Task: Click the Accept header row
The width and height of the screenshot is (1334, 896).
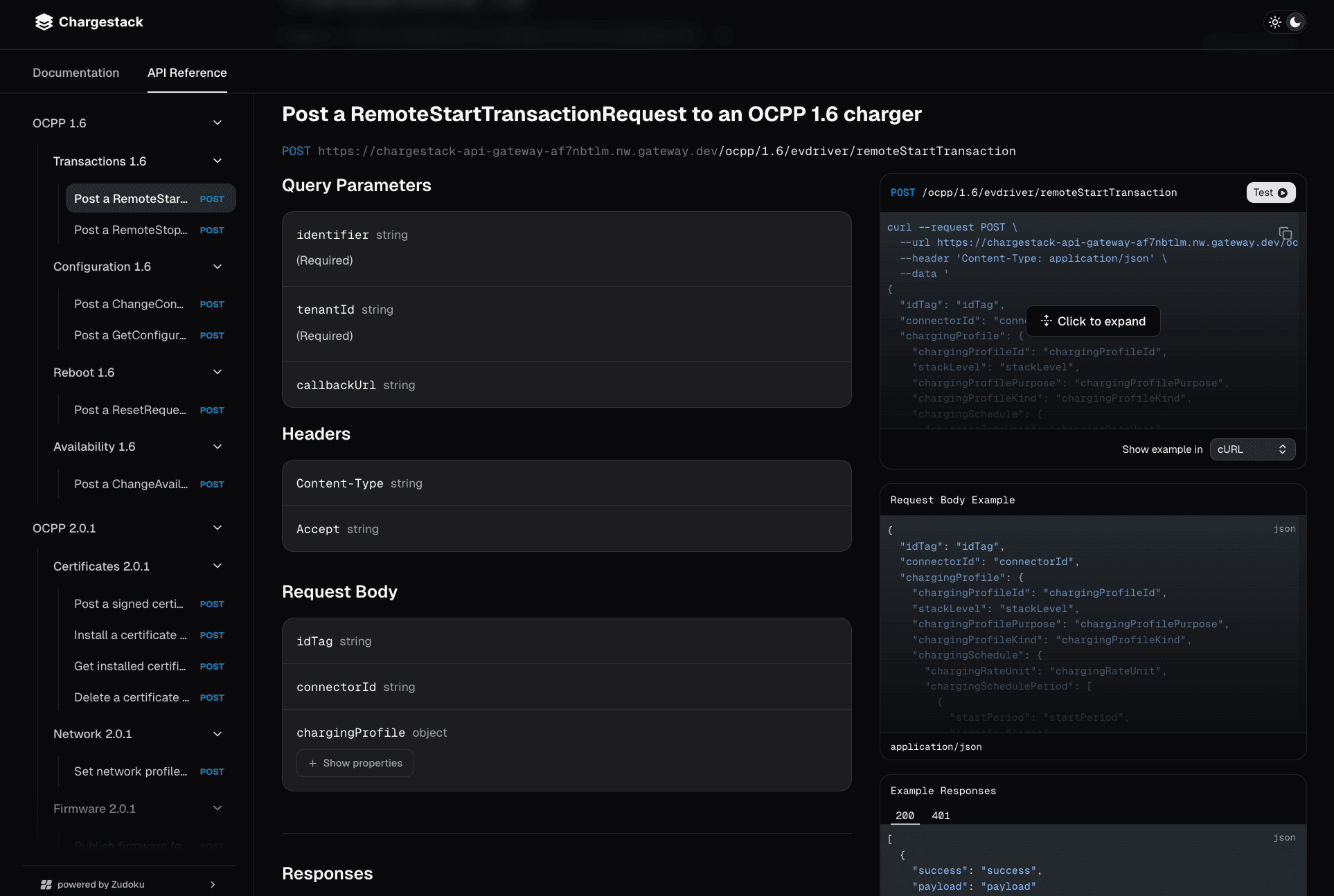Action: 567,529
